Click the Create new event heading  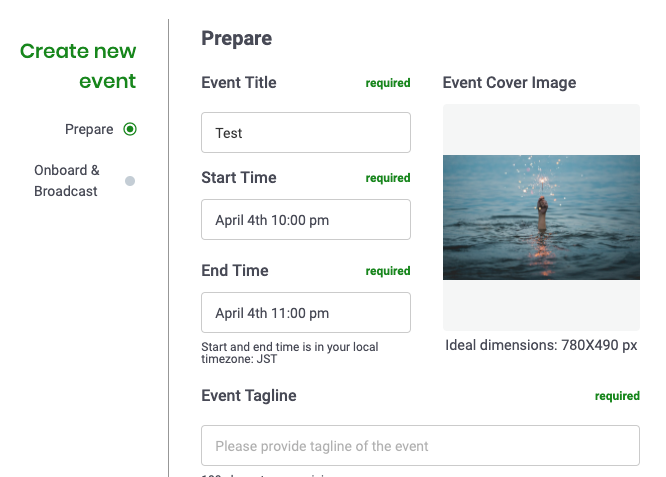78,66
